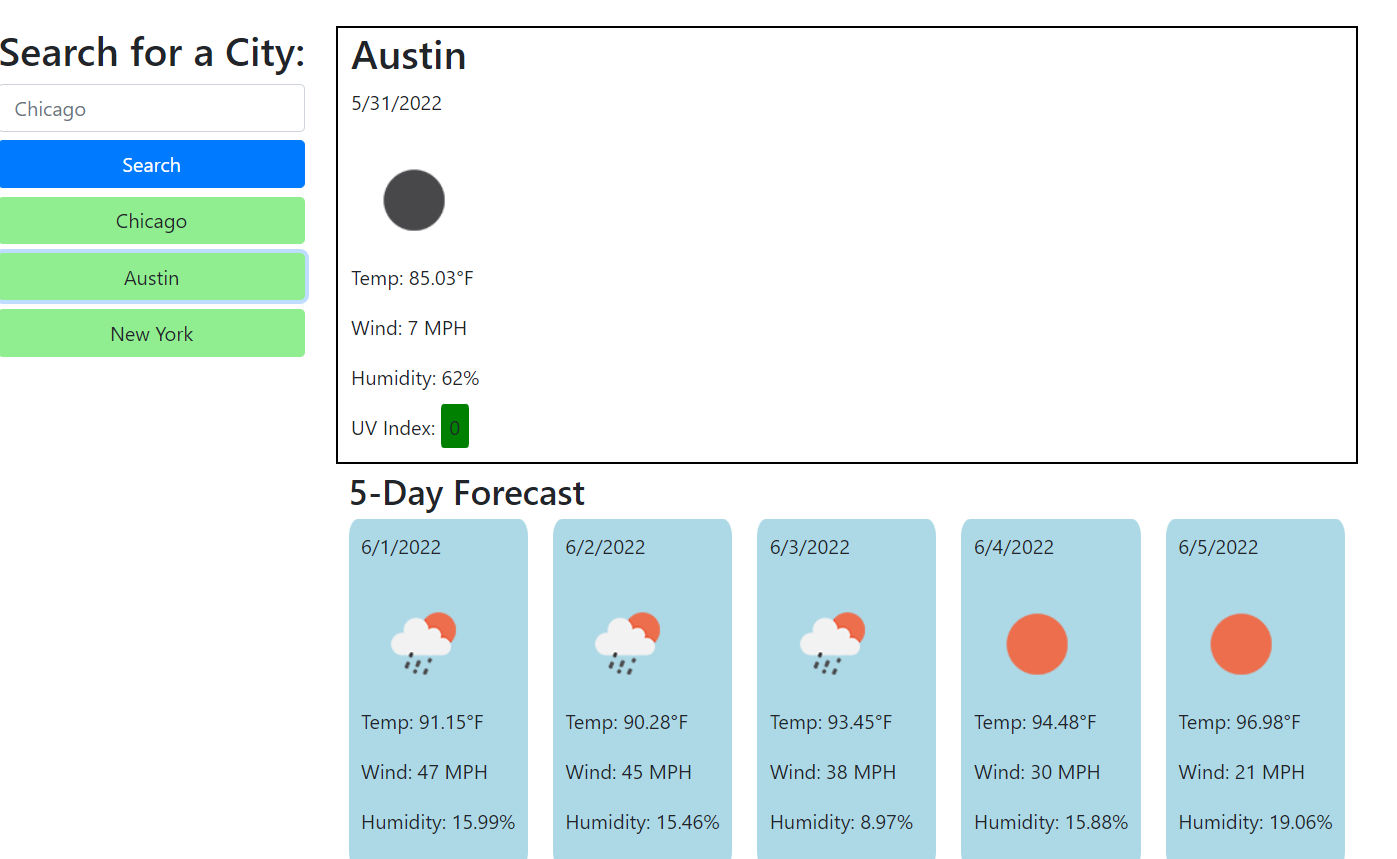Image resolution: width=1397 pixels, height=859 pixels.
Task: Select Chicago from search history
Action: [152, 221]
